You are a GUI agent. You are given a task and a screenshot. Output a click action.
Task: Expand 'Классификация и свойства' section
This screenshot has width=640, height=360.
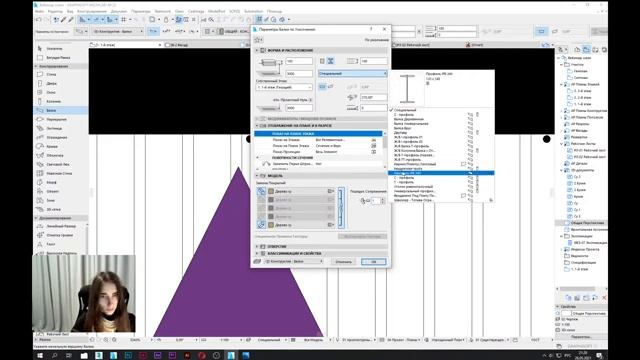(x=257, y=253)
